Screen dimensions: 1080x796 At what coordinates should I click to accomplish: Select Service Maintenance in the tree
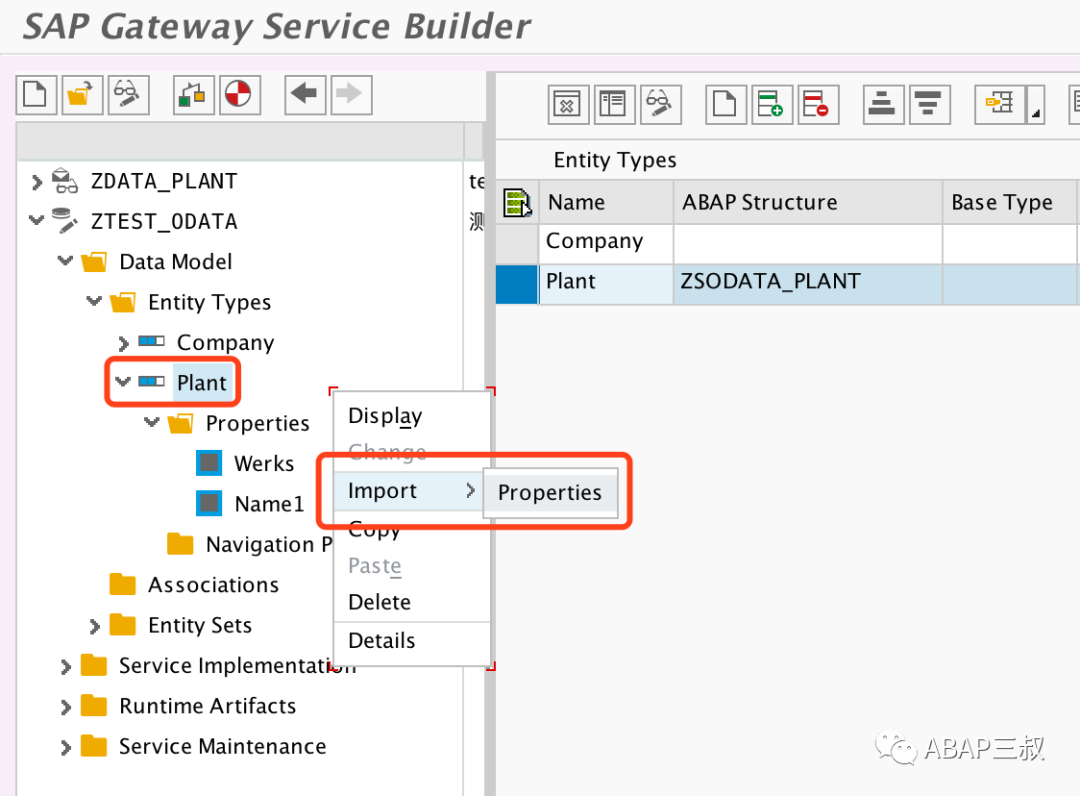pos(222,746)
